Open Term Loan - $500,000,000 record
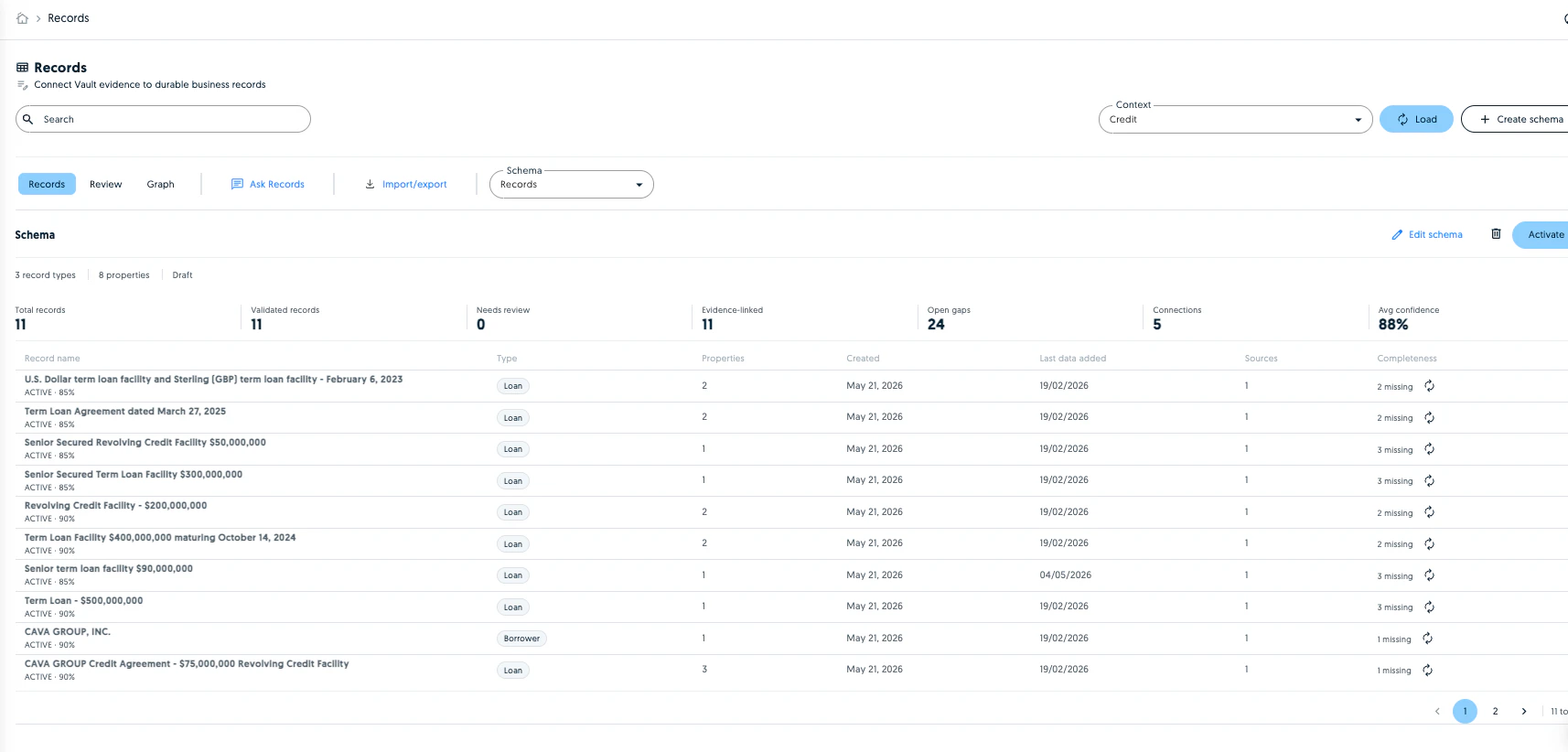 pyautogui.click(x=84, y=600)
